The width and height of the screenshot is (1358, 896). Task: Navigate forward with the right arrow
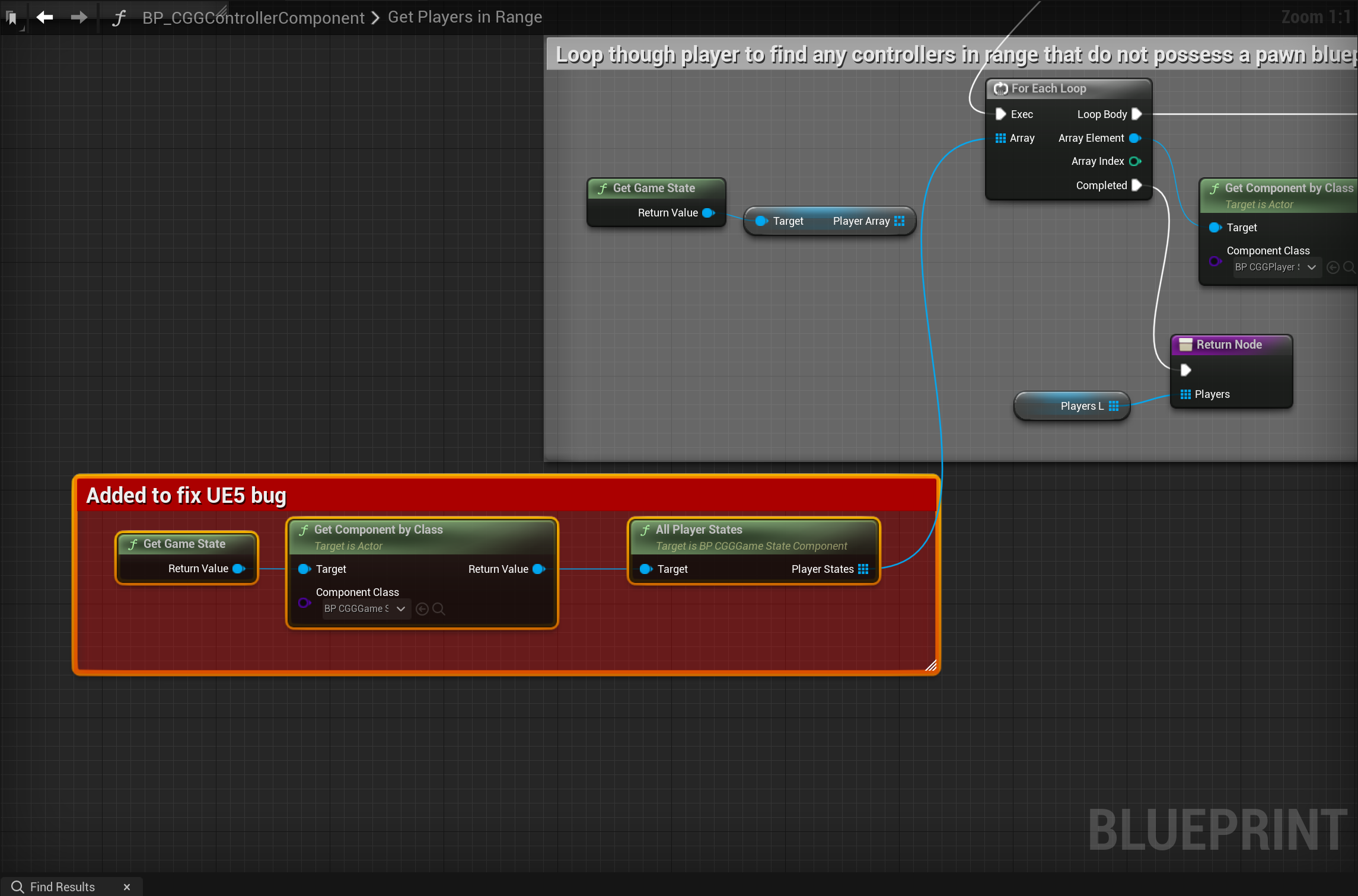pos(78,18)
